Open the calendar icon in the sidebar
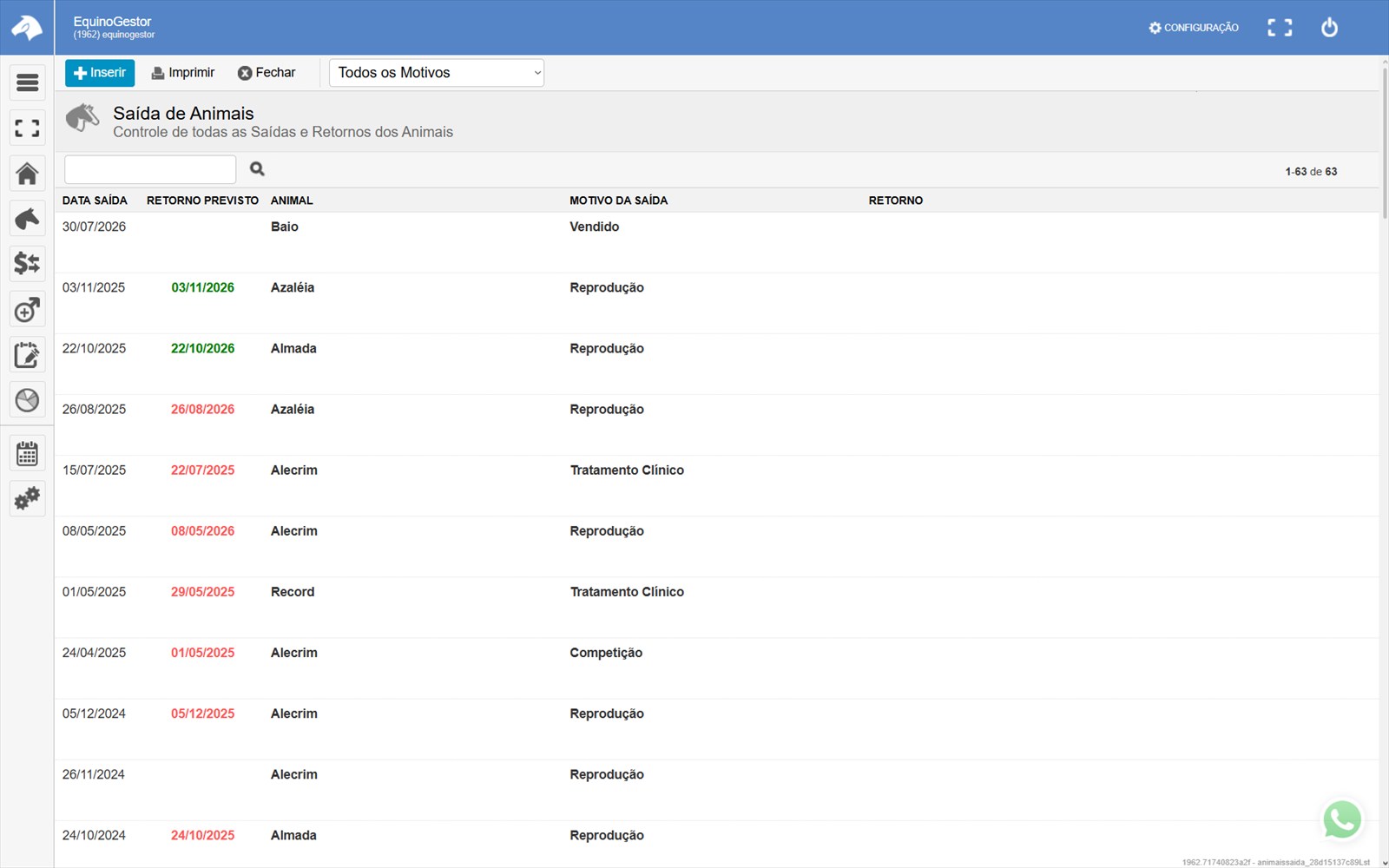Image resolution: width=1389 pixels, height=868 pixels. tap(27, 453)
